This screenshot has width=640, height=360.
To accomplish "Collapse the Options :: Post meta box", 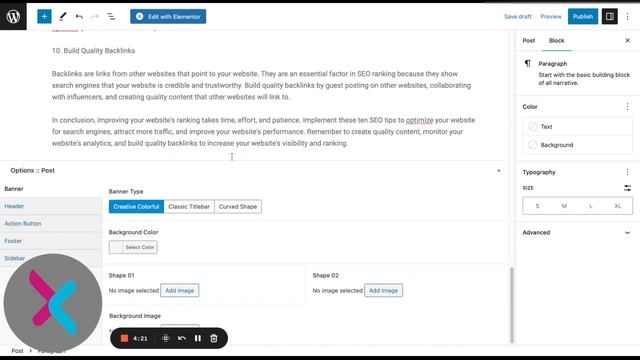I will (x=498, y=171).
